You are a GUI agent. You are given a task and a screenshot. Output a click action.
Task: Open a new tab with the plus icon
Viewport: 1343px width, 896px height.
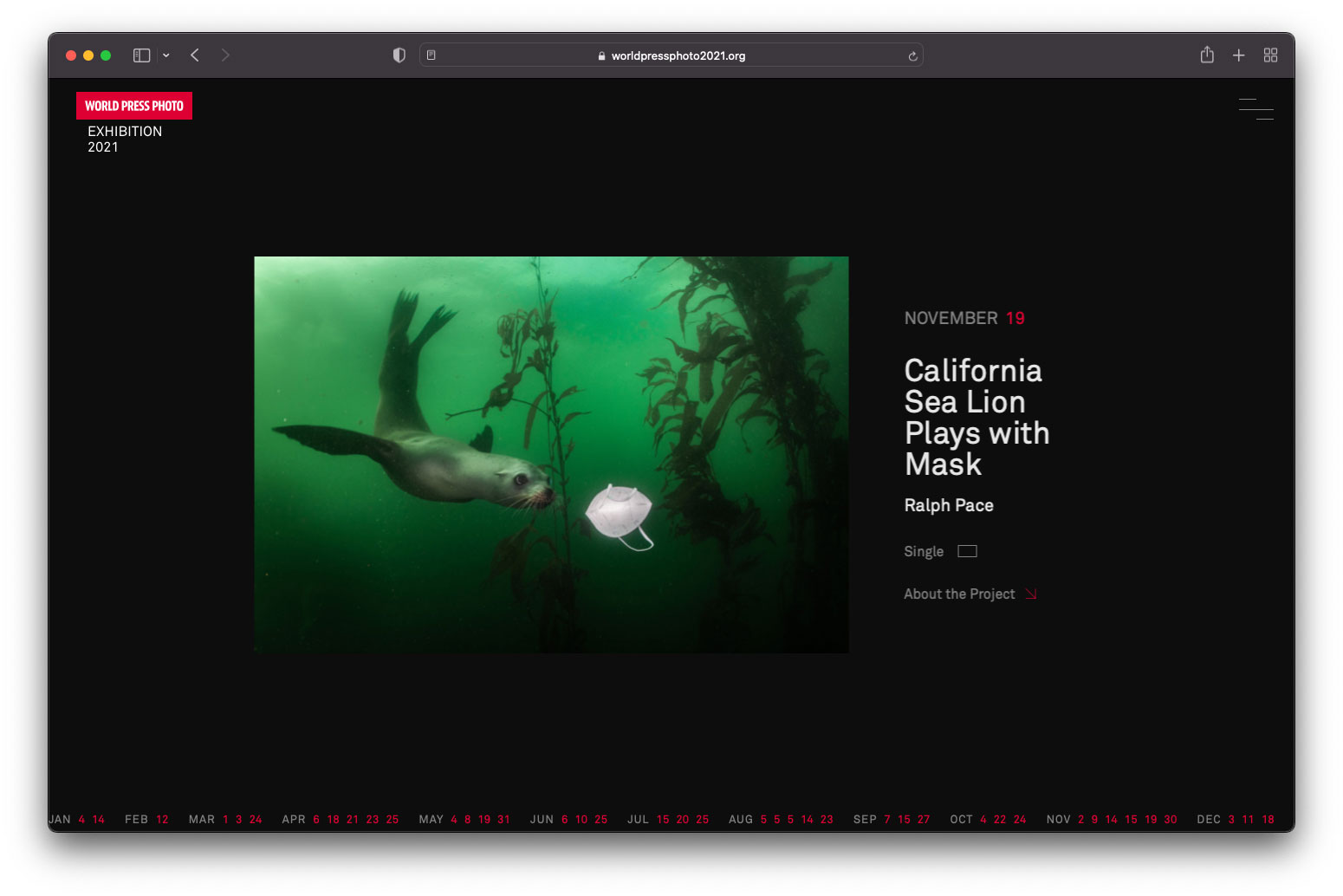point(1239,55)
